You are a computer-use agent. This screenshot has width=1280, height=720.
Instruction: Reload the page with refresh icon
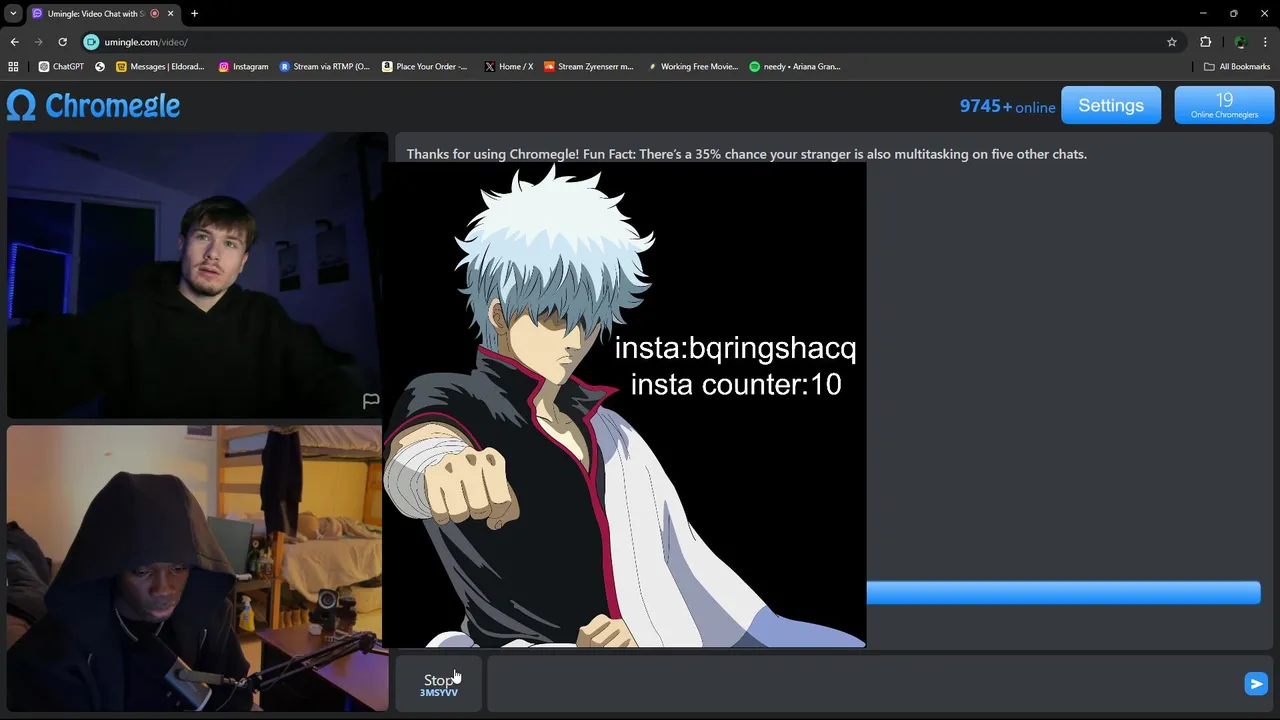click(62, 42)
